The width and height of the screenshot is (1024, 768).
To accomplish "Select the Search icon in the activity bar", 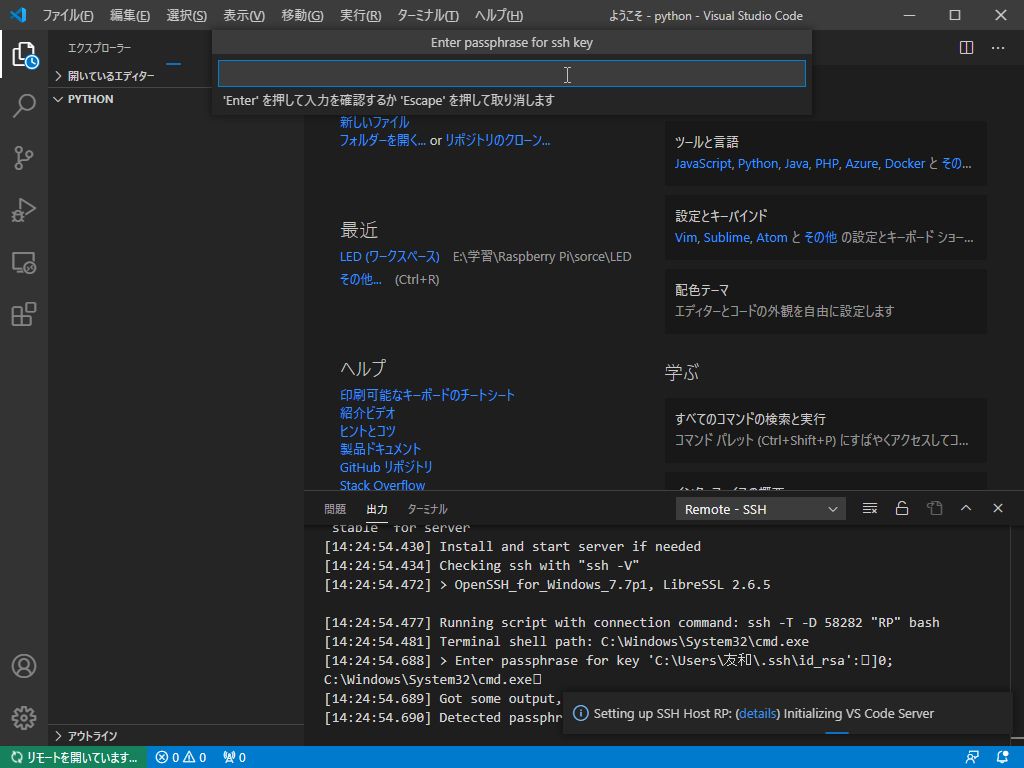I will (x=24, y=105).
